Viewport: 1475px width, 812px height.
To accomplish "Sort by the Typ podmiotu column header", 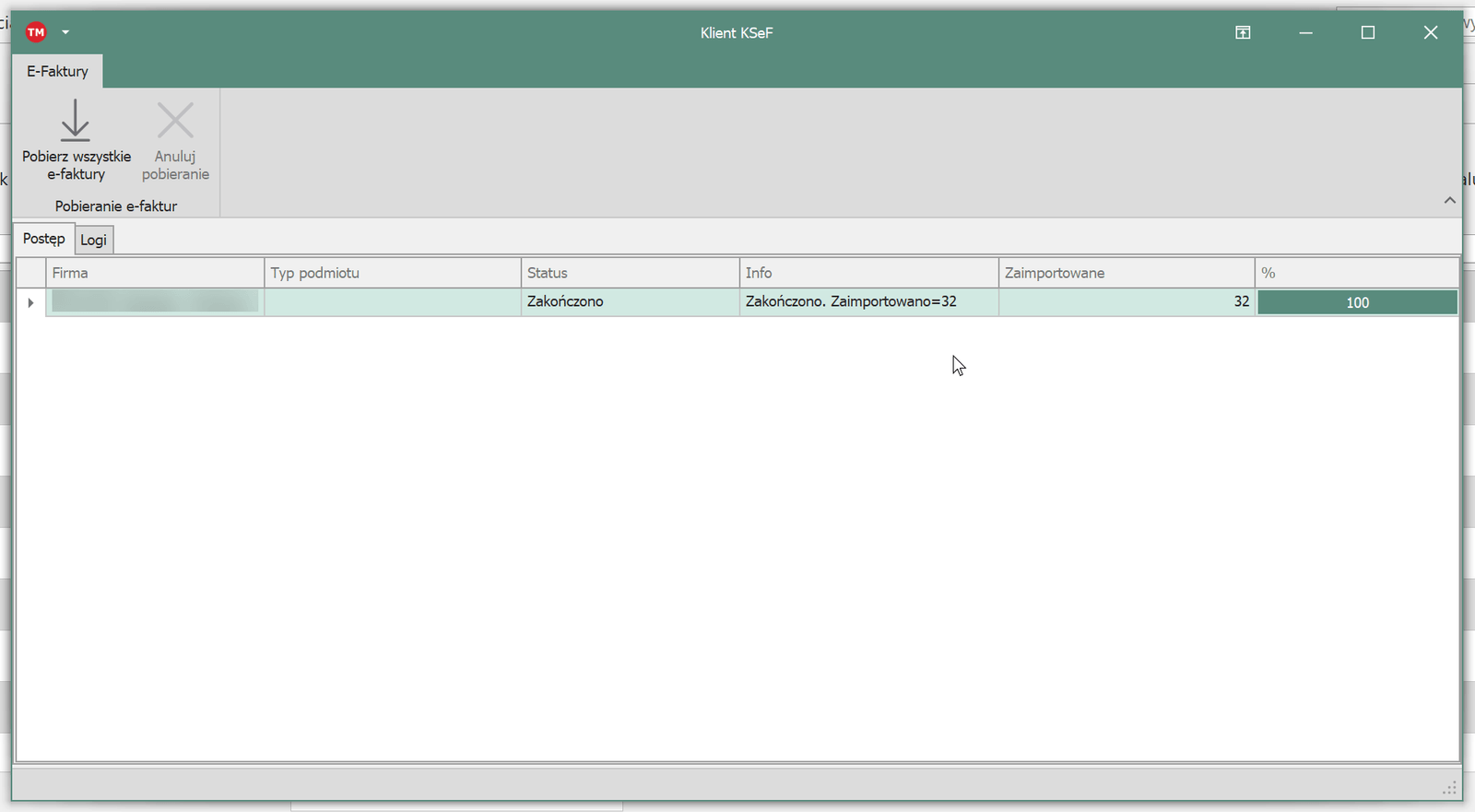I will coord(392,273).
